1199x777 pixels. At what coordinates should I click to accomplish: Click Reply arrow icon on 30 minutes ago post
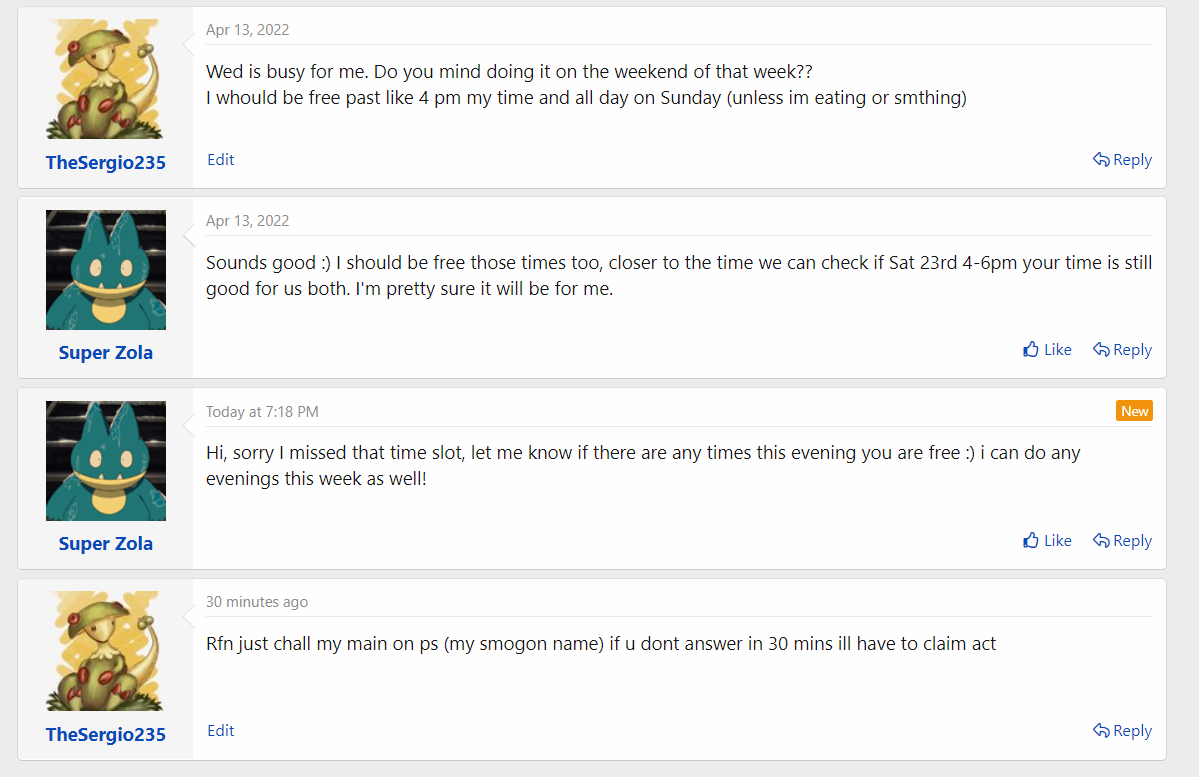[1101, 731]
